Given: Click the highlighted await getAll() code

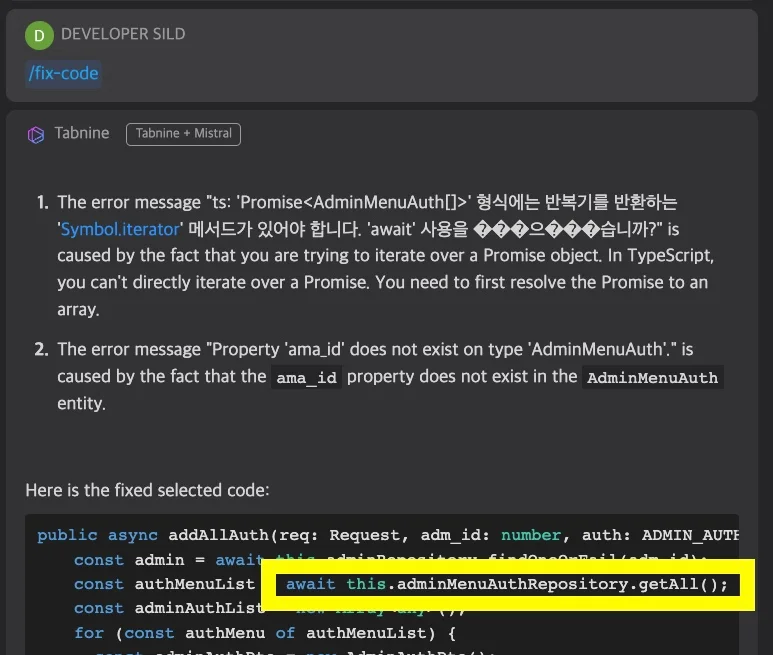Looking at the screenshot, I should point(507,584).
